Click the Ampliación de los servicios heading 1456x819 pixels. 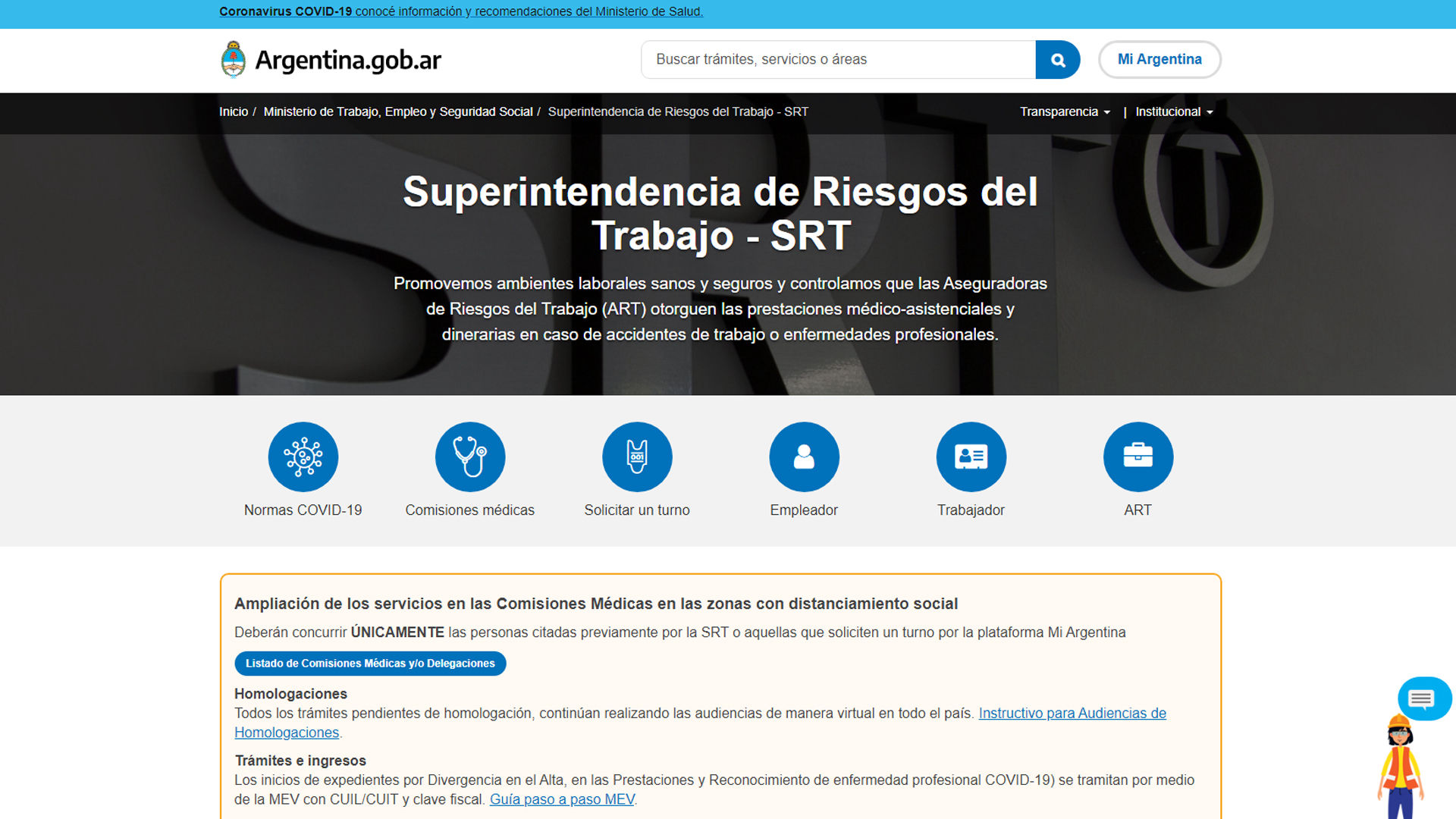[x=596, y=604]
